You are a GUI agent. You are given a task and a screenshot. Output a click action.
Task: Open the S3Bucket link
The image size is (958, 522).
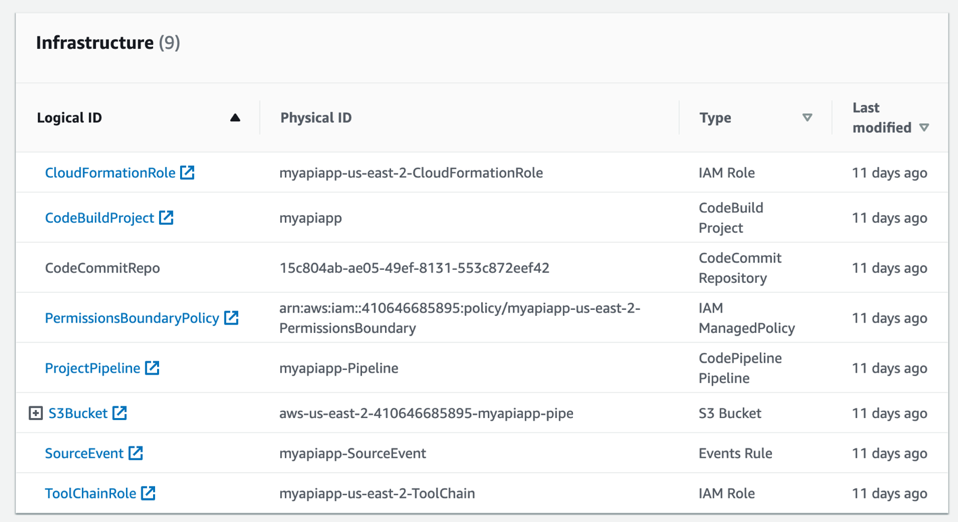(x=78, y=413)
